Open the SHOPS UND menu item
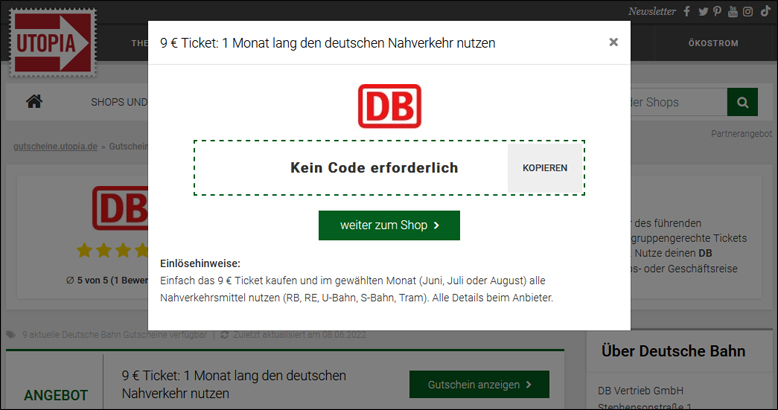This screenshot has width=778, height=410. pyautogui.click(x=119, y=102)
